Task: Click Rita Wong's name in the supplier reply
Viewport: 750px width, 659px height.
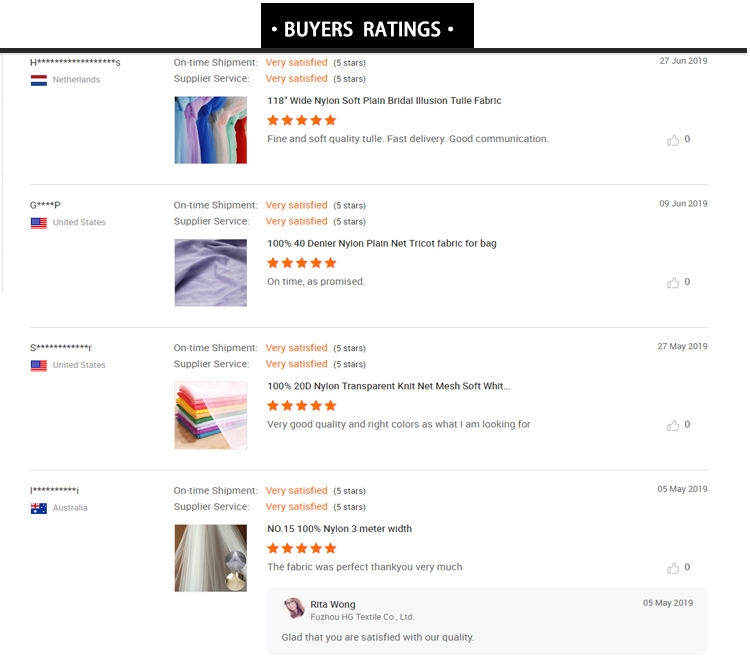Action: tap(333, 604)
